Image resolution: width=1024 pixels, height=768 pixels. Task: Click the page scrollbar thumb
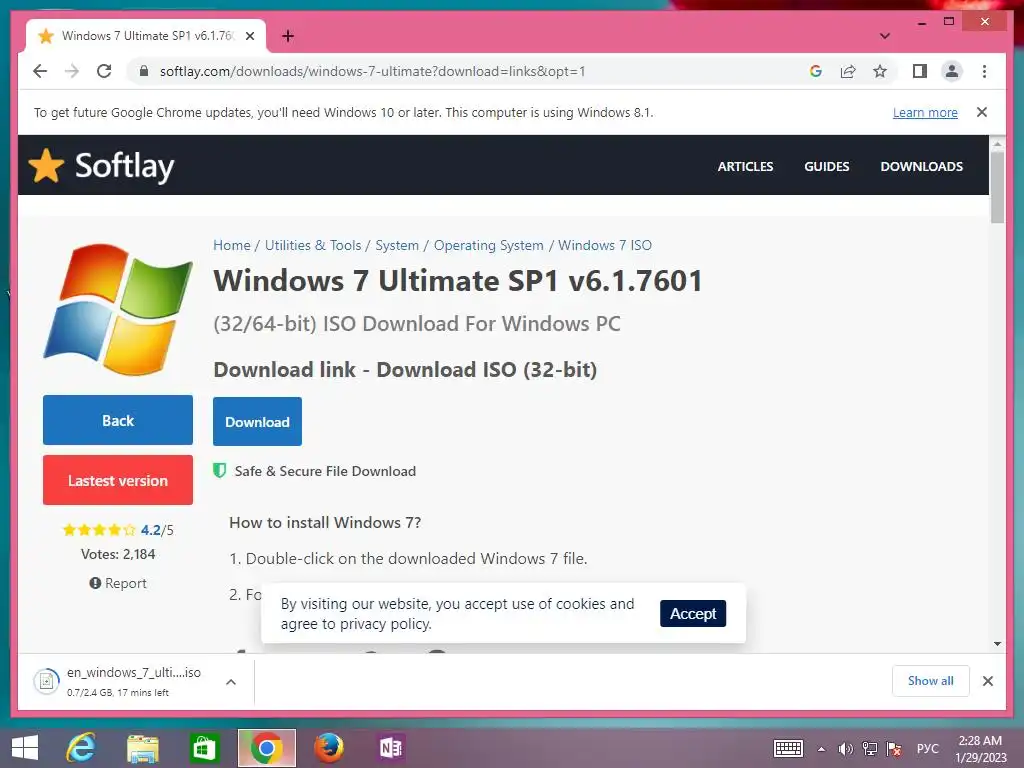pyautogui.click(x=997, y=187)
